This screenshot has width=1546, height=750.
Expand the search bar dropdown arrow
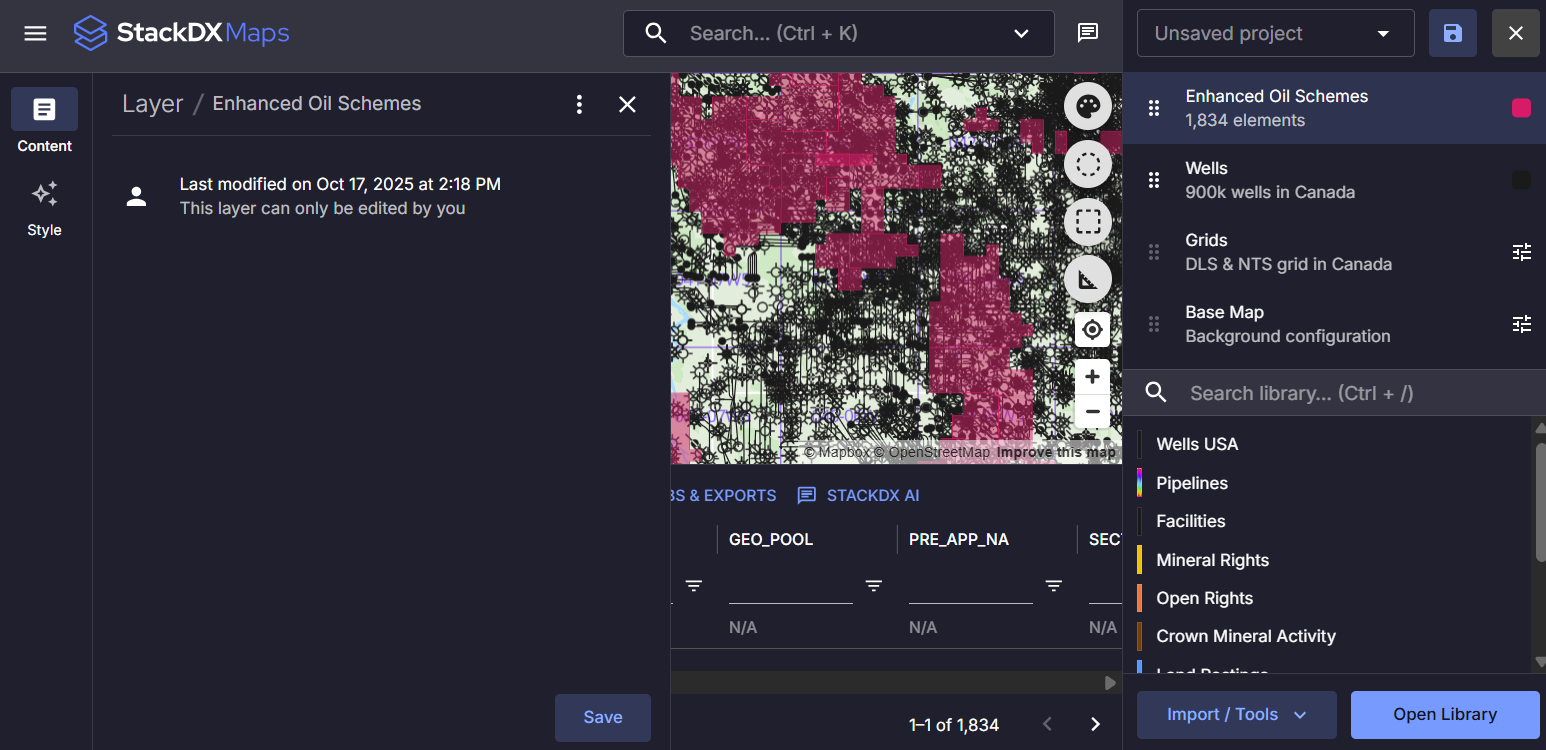pos(1021,34)
